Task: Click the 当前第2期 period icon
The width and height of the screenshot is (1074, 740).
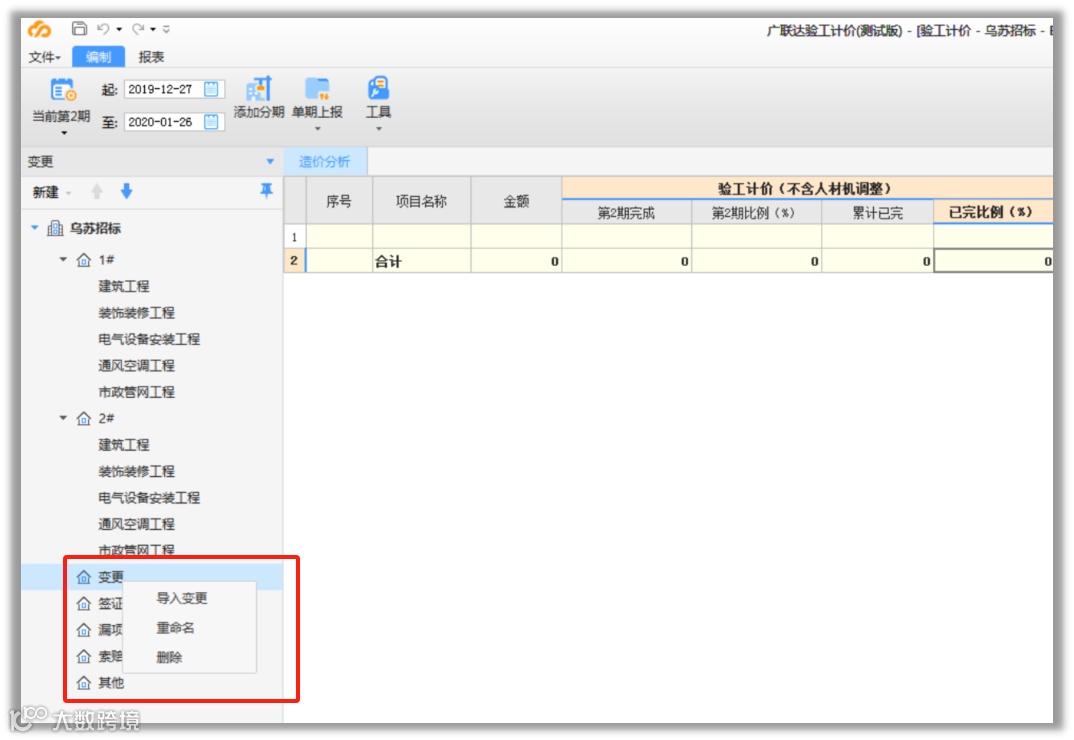Action: tap(62, 90)
